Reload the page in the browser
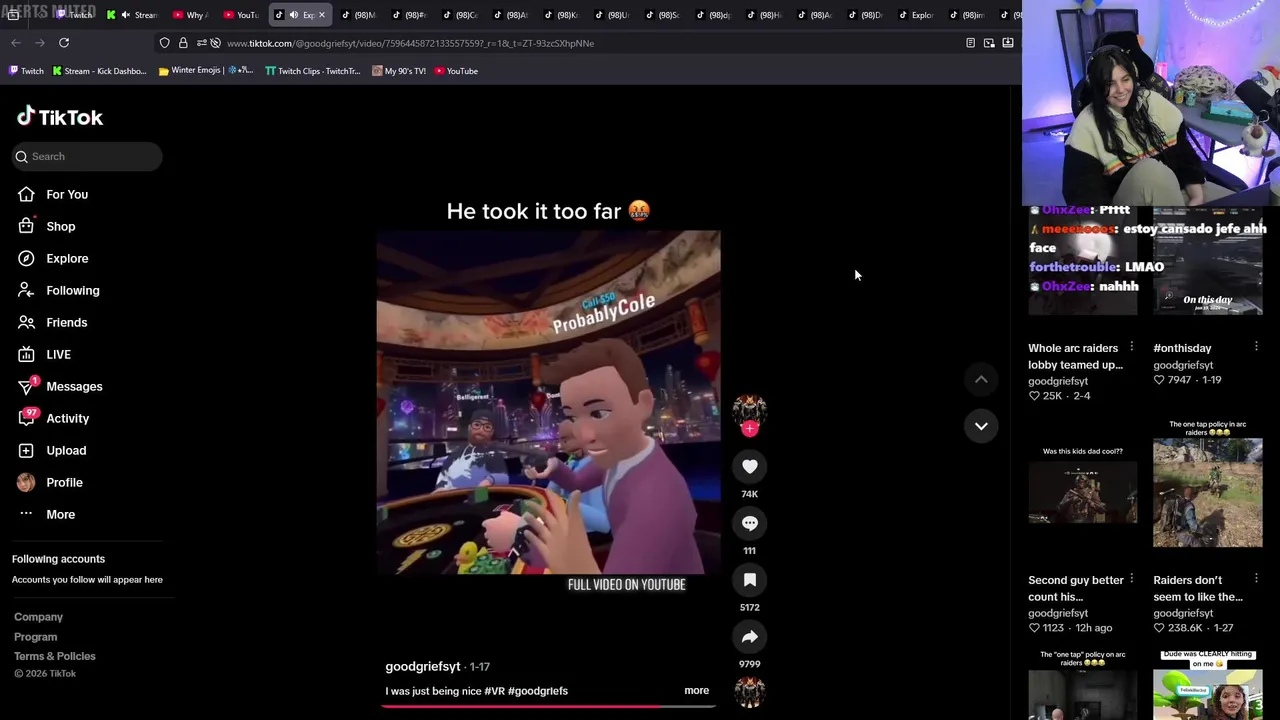The image size is (1280, 720). tap(64, 43)
